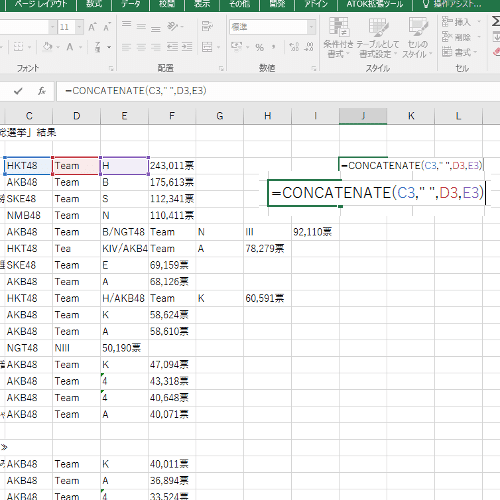Open the font name dropdown arrow

[52, 27]
